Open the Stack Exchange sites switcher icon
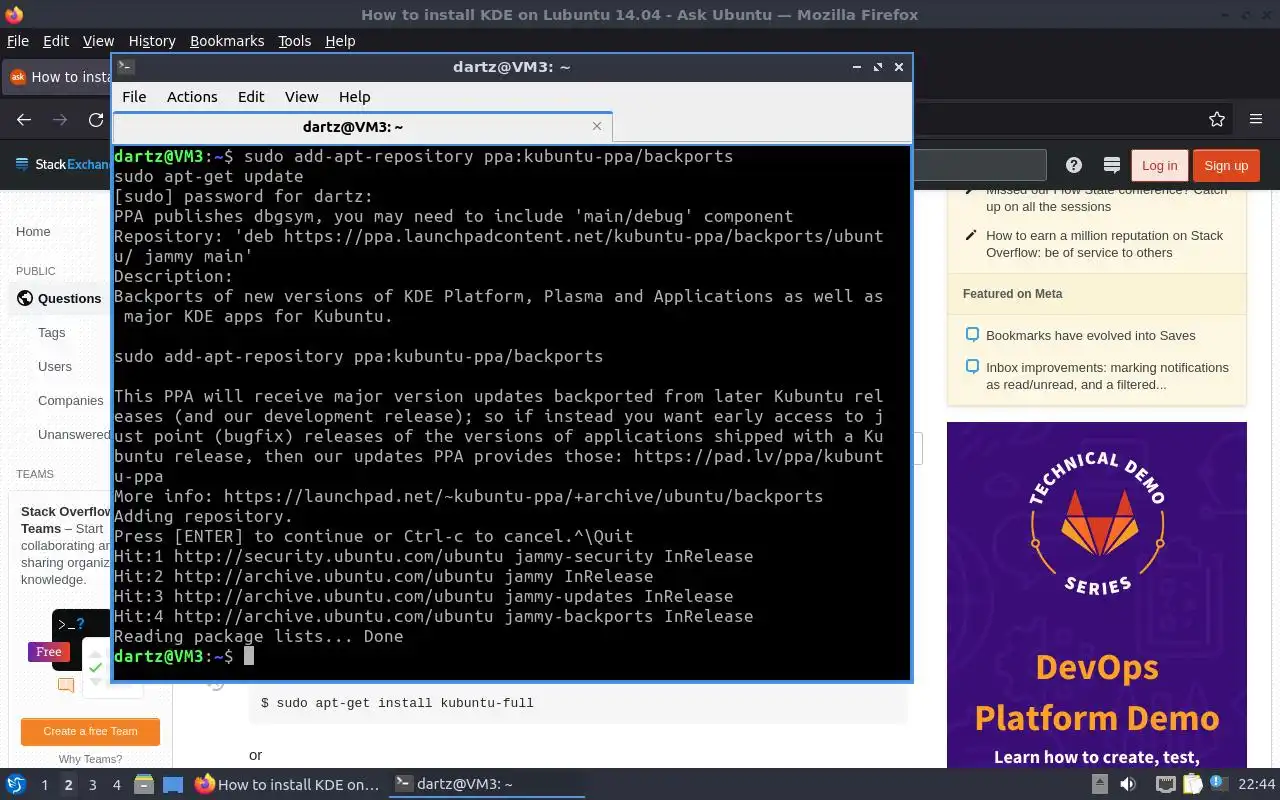1280x800 pixels. pos(1111,165)
